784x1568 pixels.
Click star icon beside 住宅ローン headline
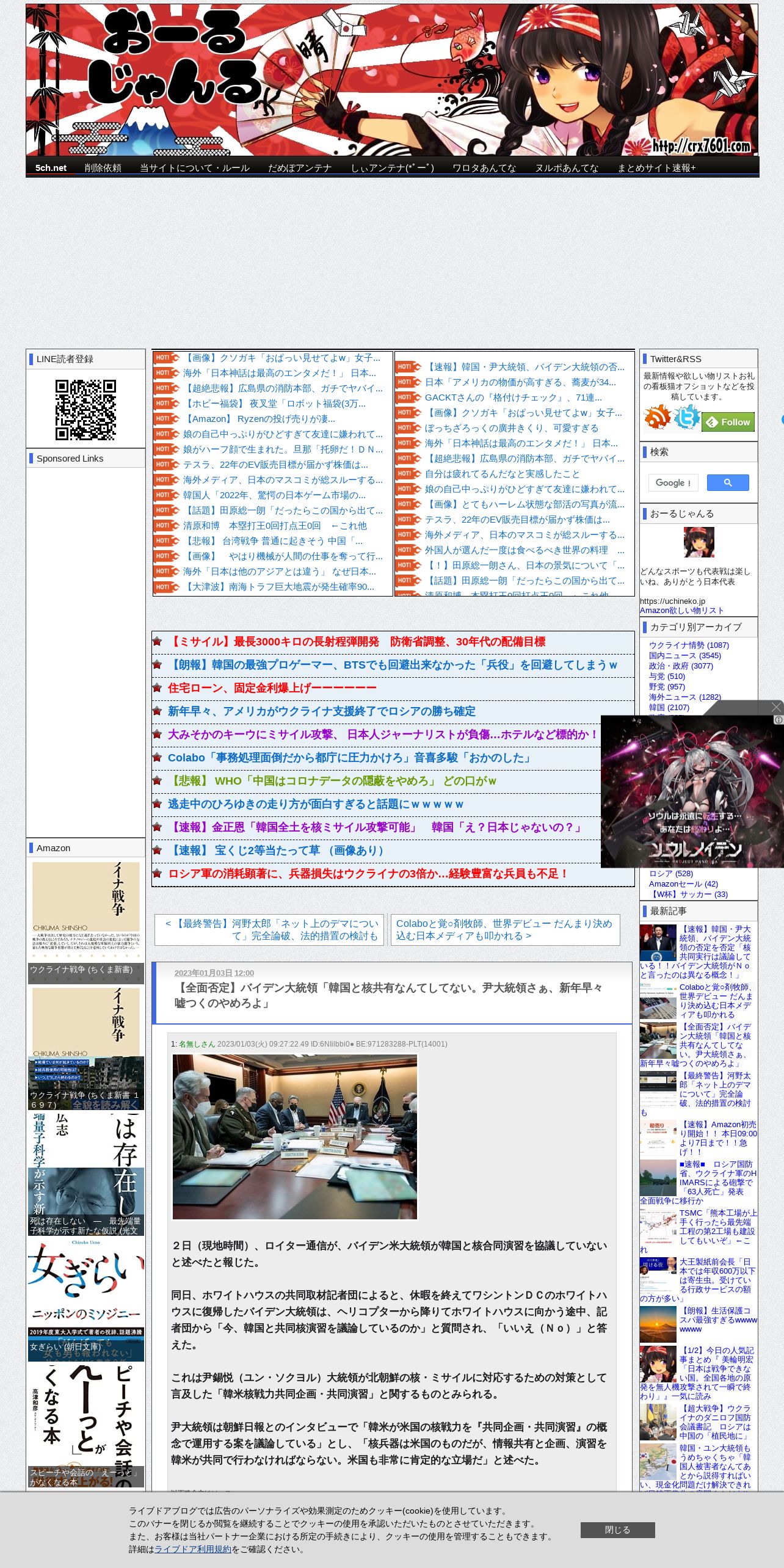click(x=157, y=688)
